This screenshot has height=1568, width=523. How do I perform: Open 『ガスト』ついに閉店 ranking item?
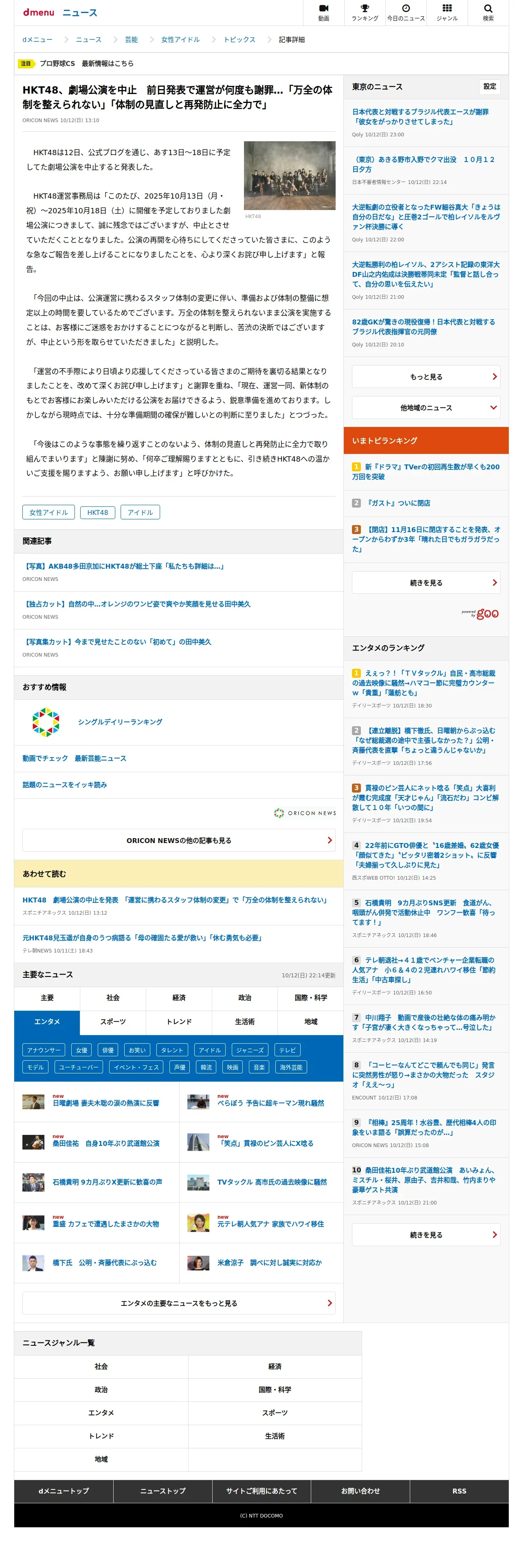(x=398, y=503)
